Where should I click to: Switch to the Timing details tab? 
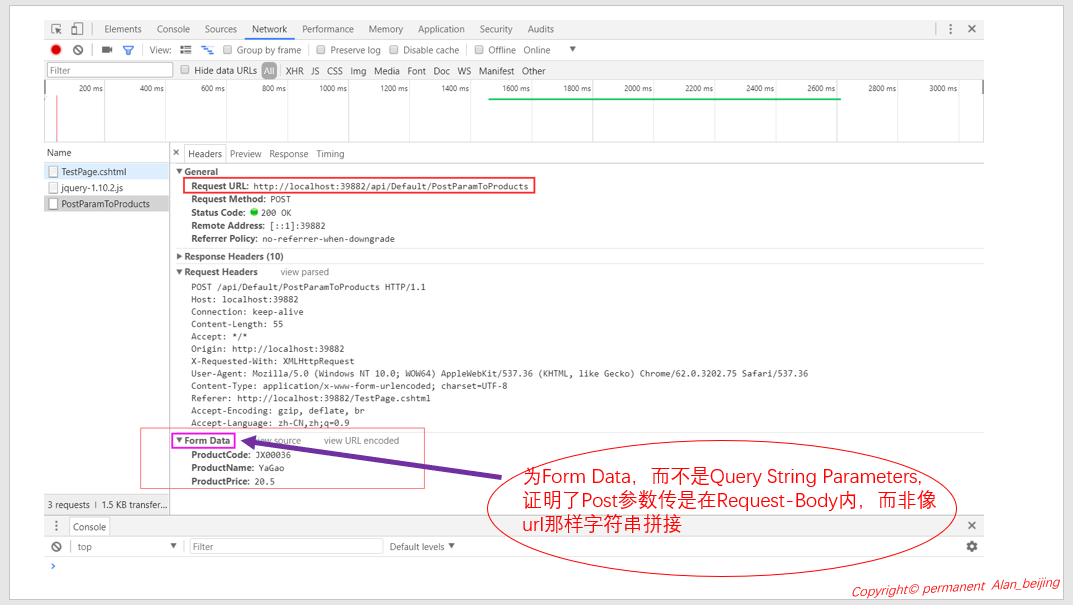point(330,154)
